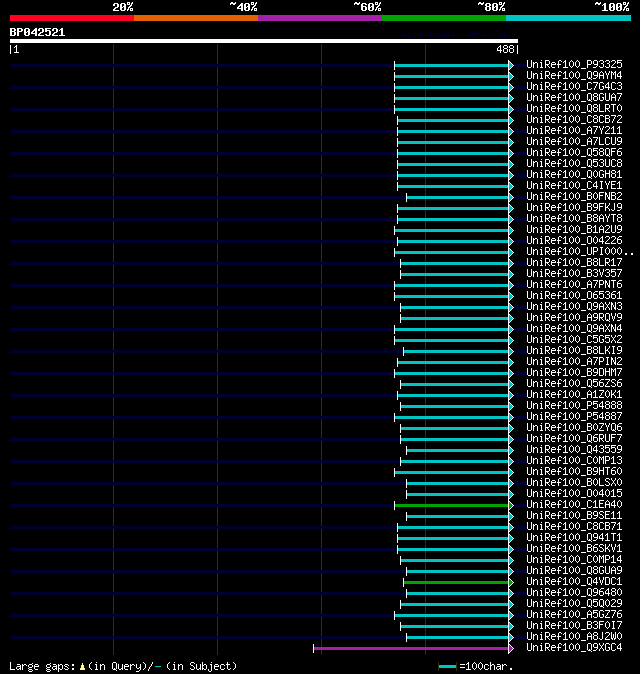Viewport: 640px width, 674px height.
Task: Open hit UniRef100_B9HT60
Action: coord(574,472)
